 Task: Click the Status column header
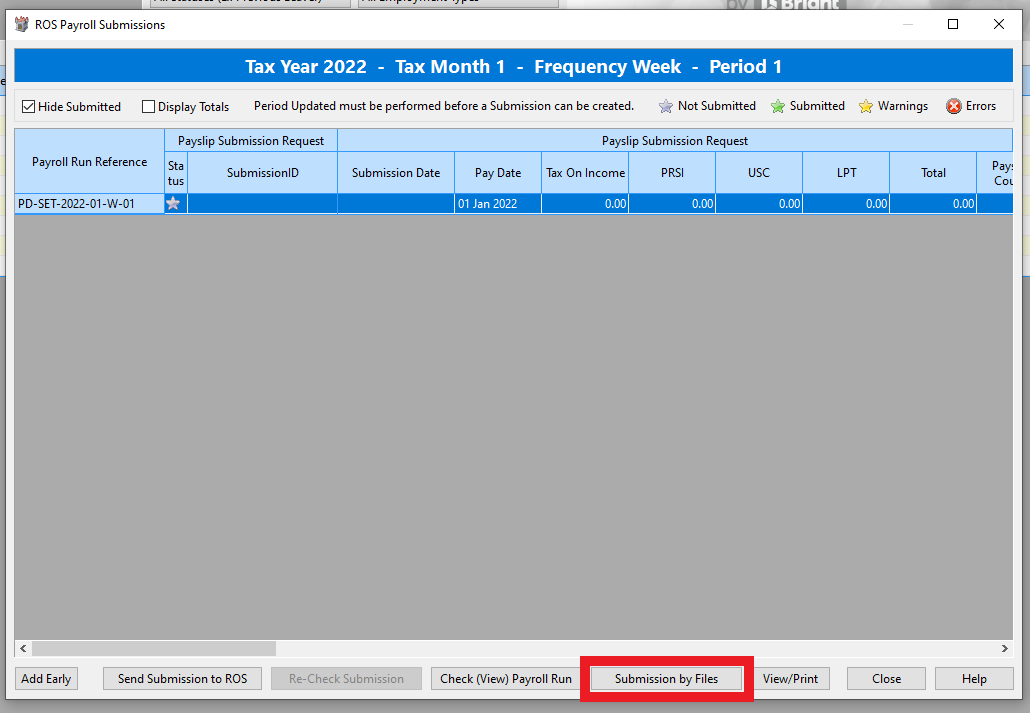pyautogui.click(x=176, y=173)
